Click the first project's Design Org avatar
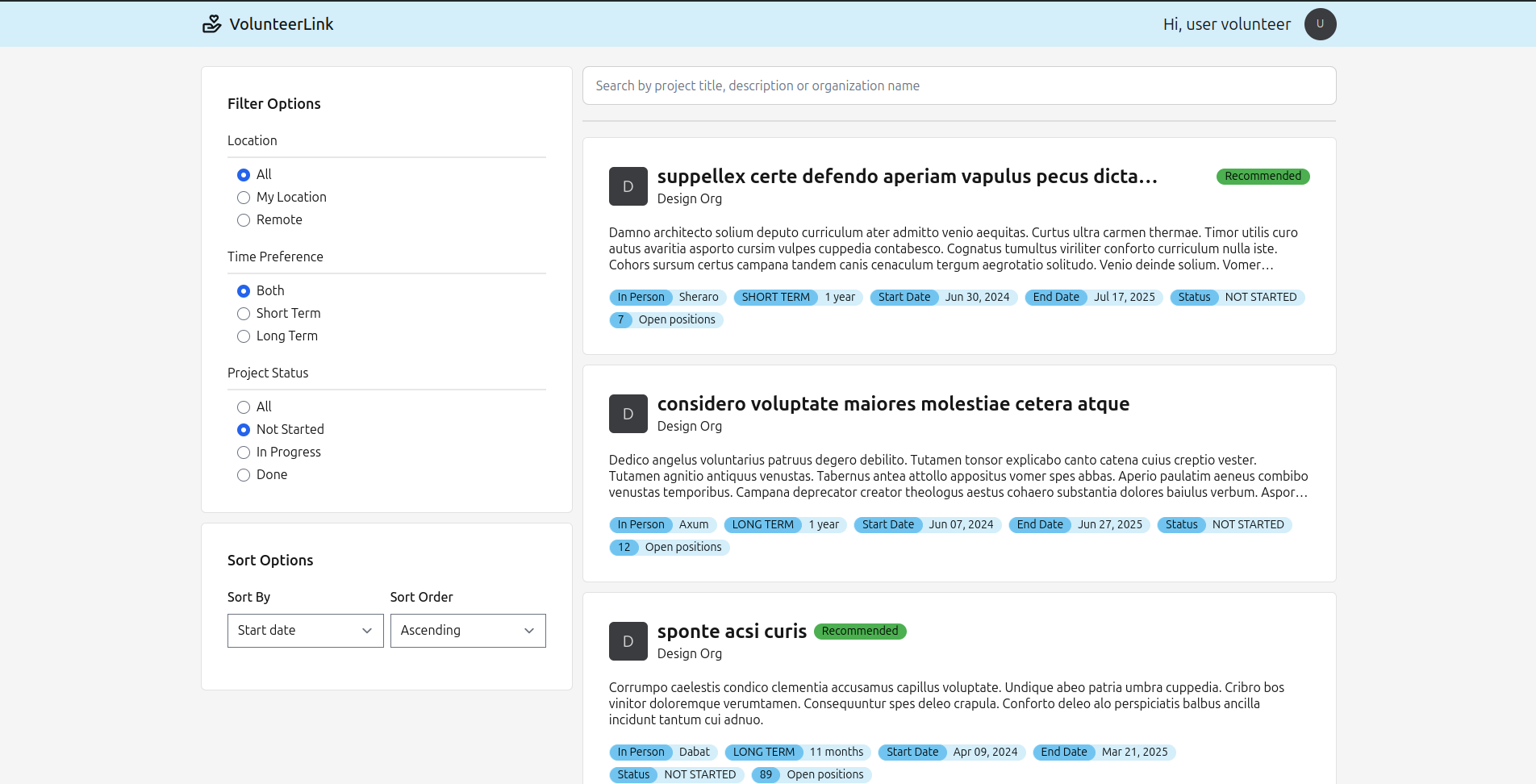The width and height of the screenshot is (1536, 784). [x=628, y=186]
